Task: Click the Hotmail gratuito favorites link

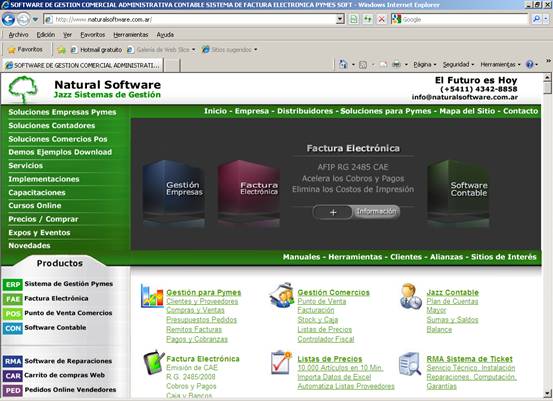Action: [x=97, y=50]
